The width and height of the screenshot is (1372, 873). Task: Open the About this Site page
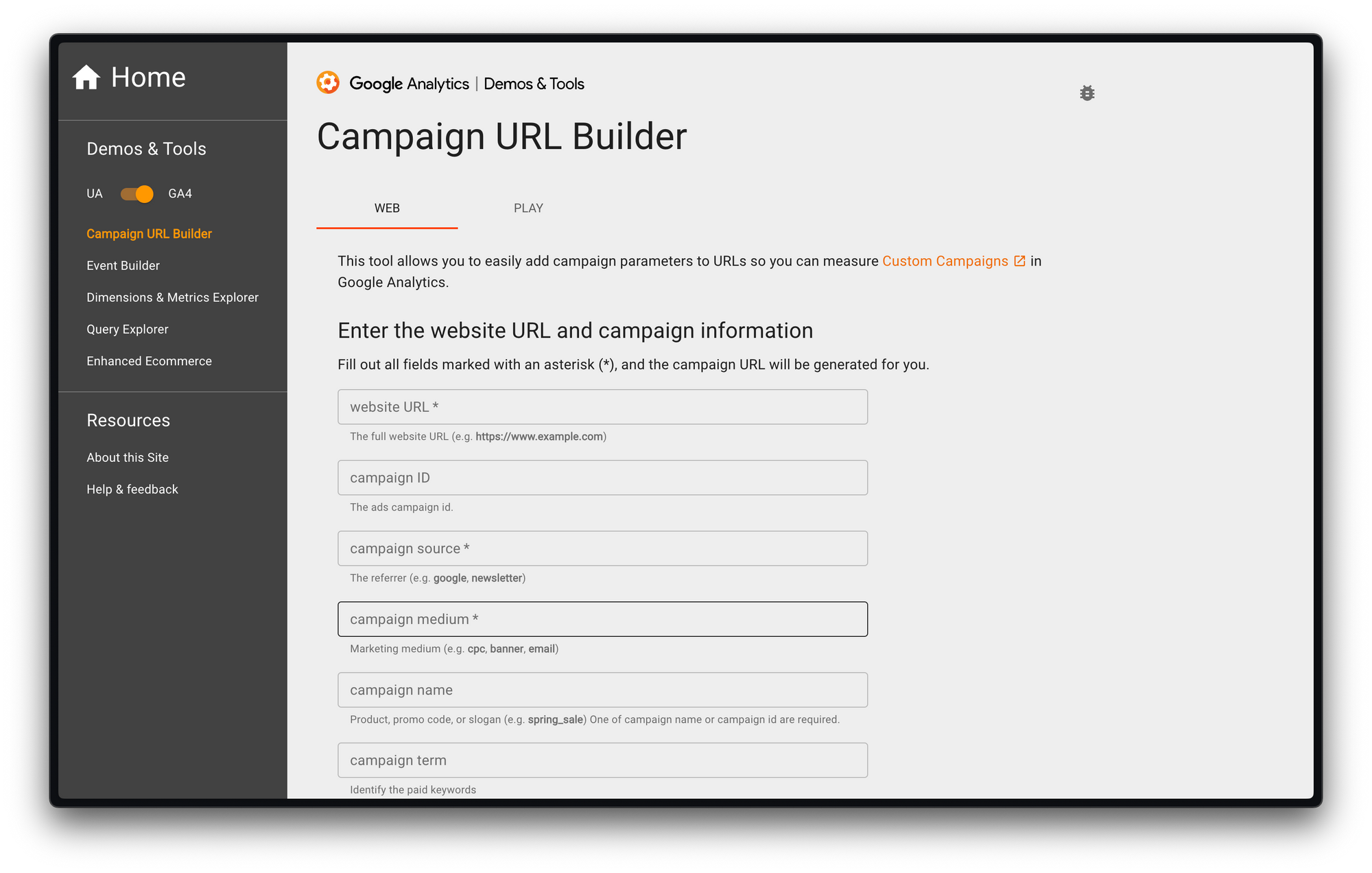127,456
